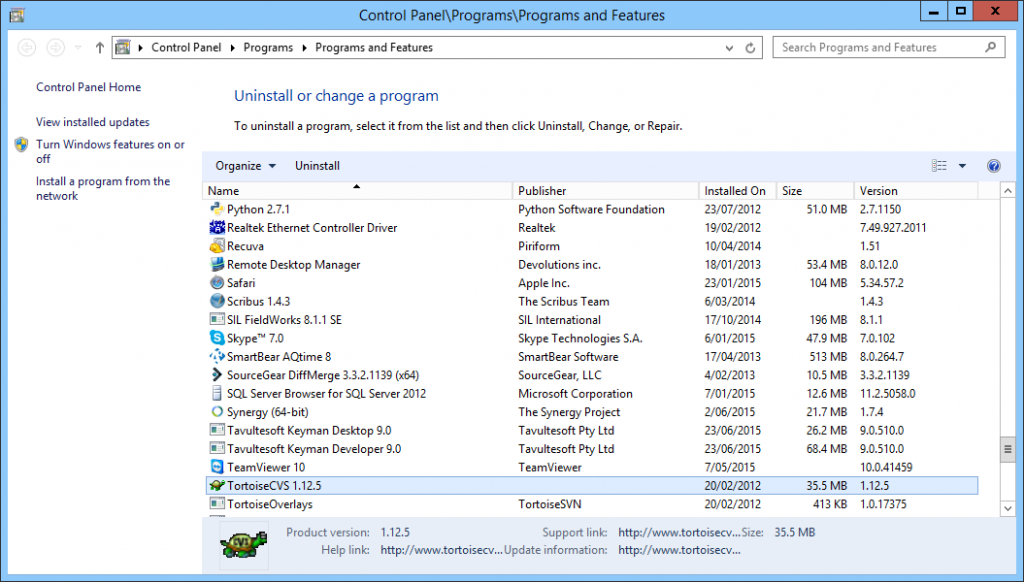Expand the root breadcrumb arrow before Control Panel

140,48
